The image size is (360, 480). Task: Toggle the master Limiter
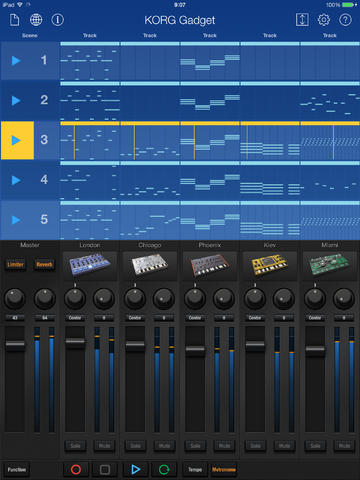point(16,264)
